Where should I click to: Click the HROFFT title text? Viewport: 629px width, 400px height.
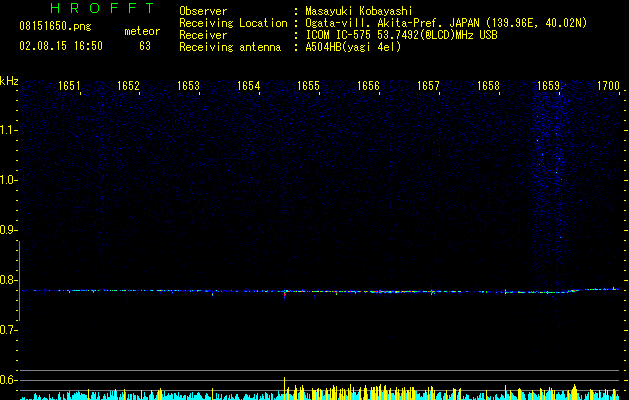coord(103,8)
